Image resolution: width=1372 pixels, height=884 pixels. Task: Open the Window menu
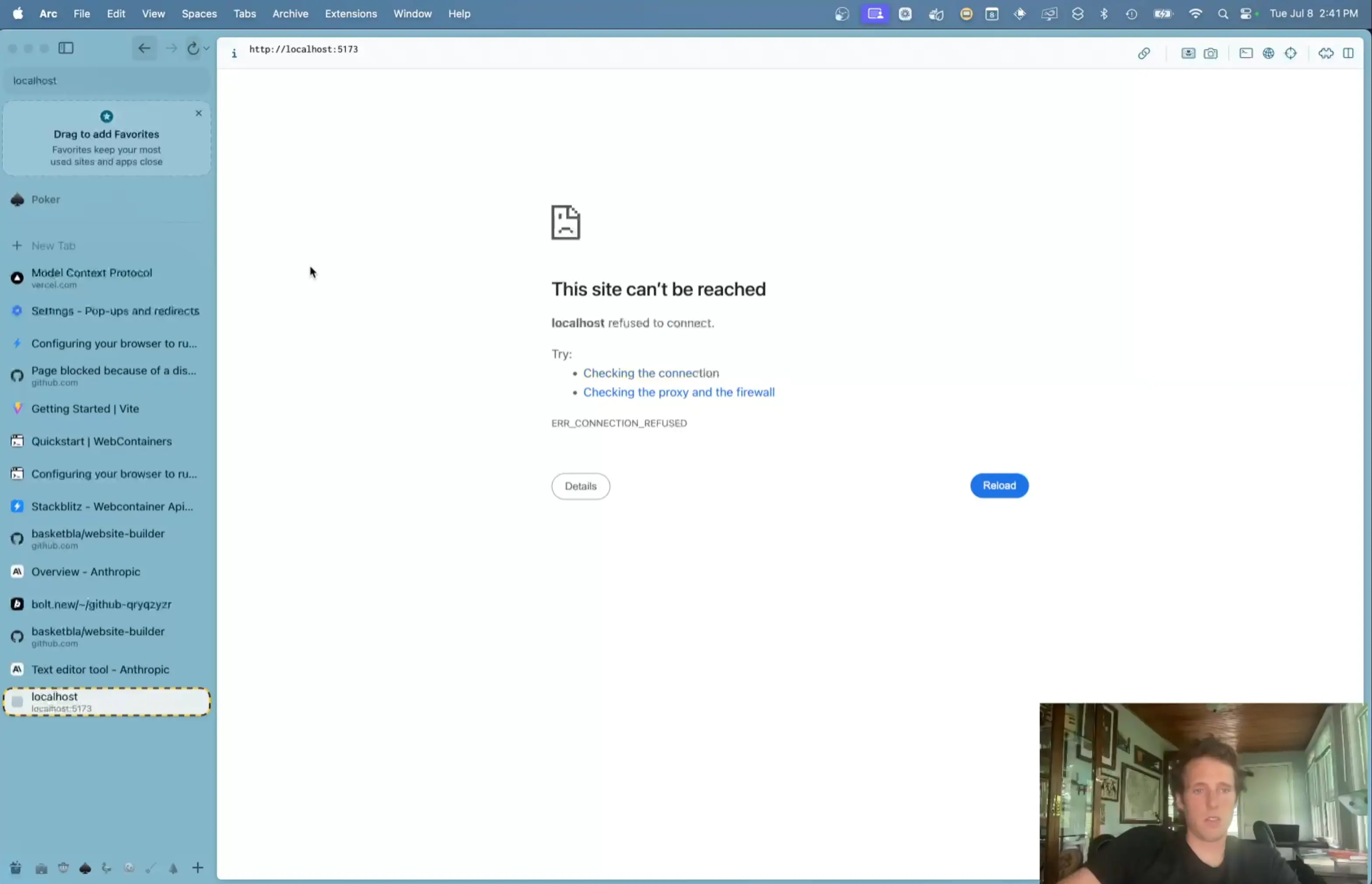coord(412,14)
